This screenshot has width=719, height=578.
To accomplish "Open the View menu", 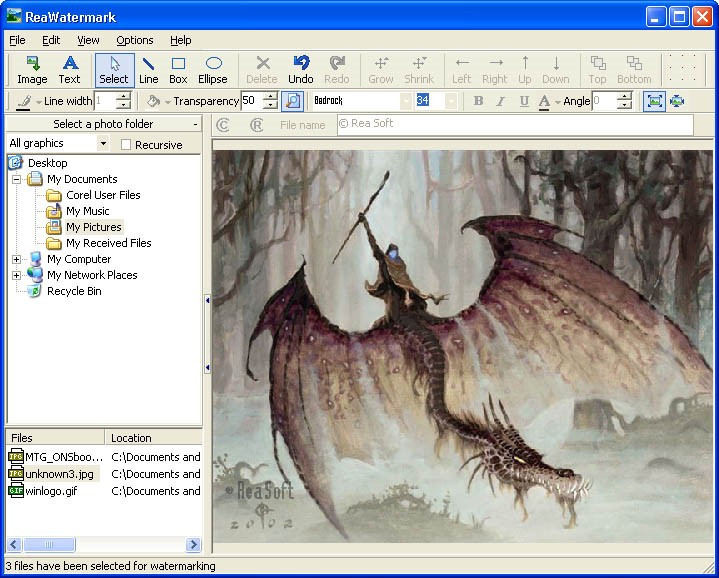I will (x=88, y=40).
